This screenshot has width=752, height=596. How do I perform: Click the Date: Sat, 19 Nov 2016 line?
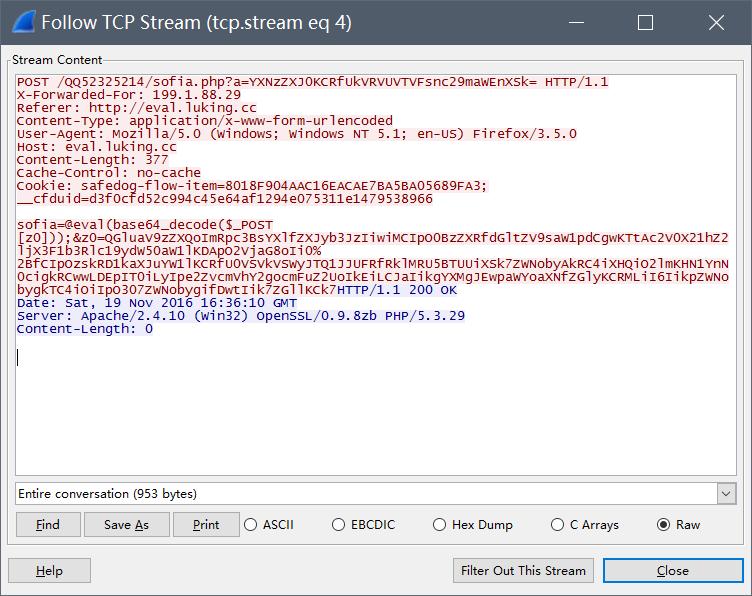tap(157, 303)
